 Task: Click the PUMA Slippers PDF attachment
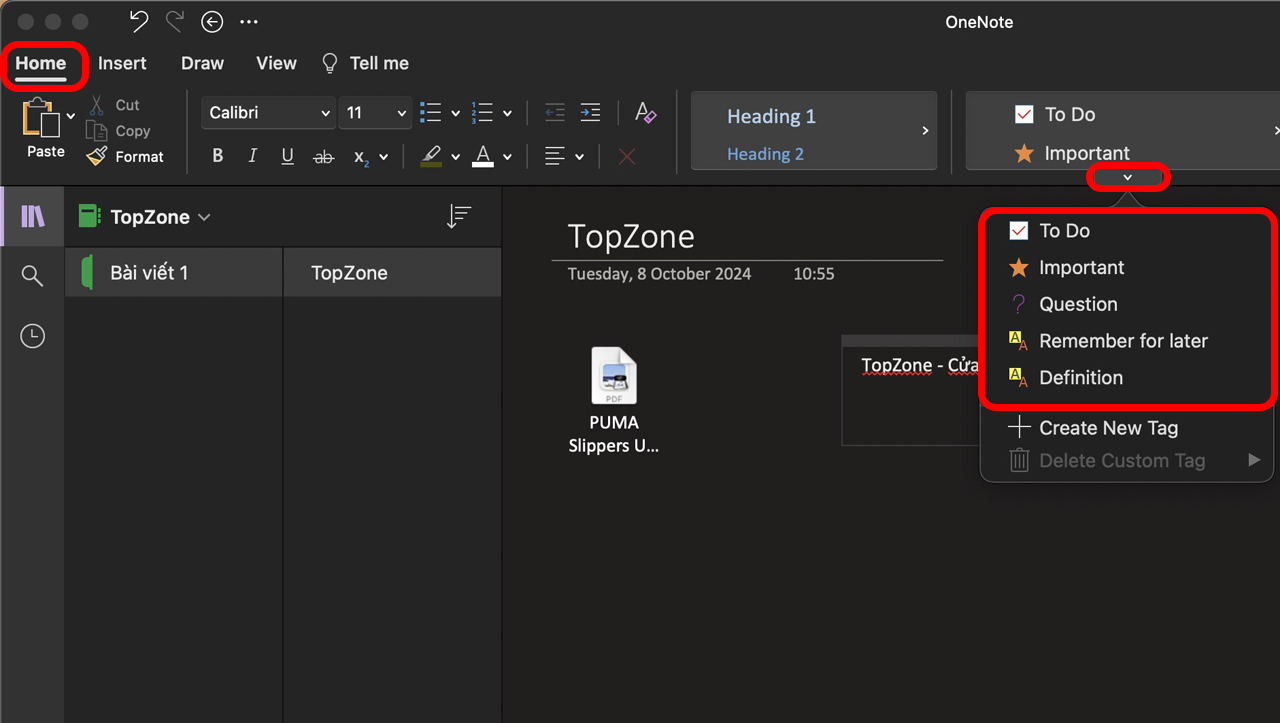(614, 401)
